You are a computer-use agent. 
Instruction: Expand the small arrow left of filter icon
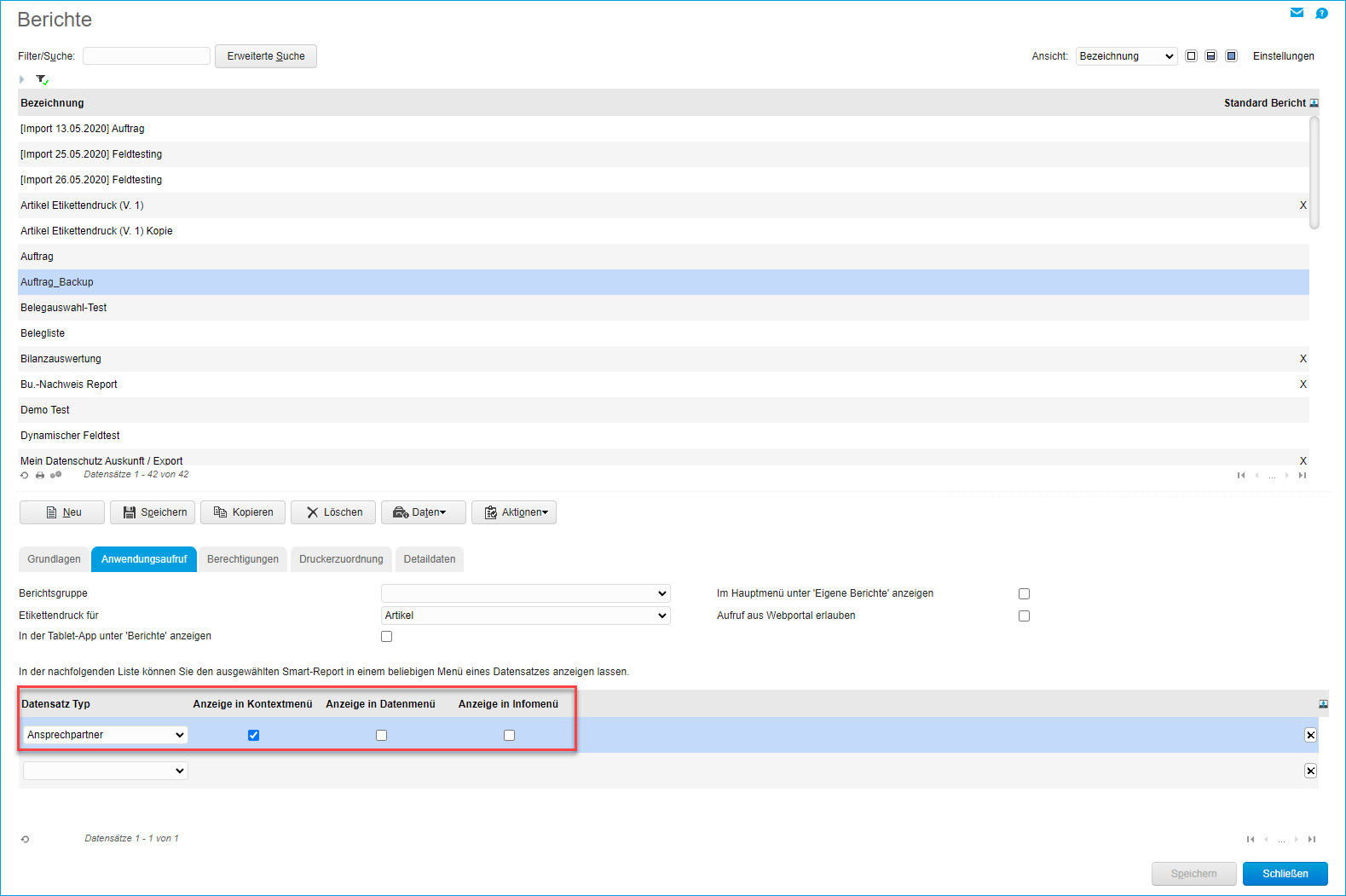22,79
